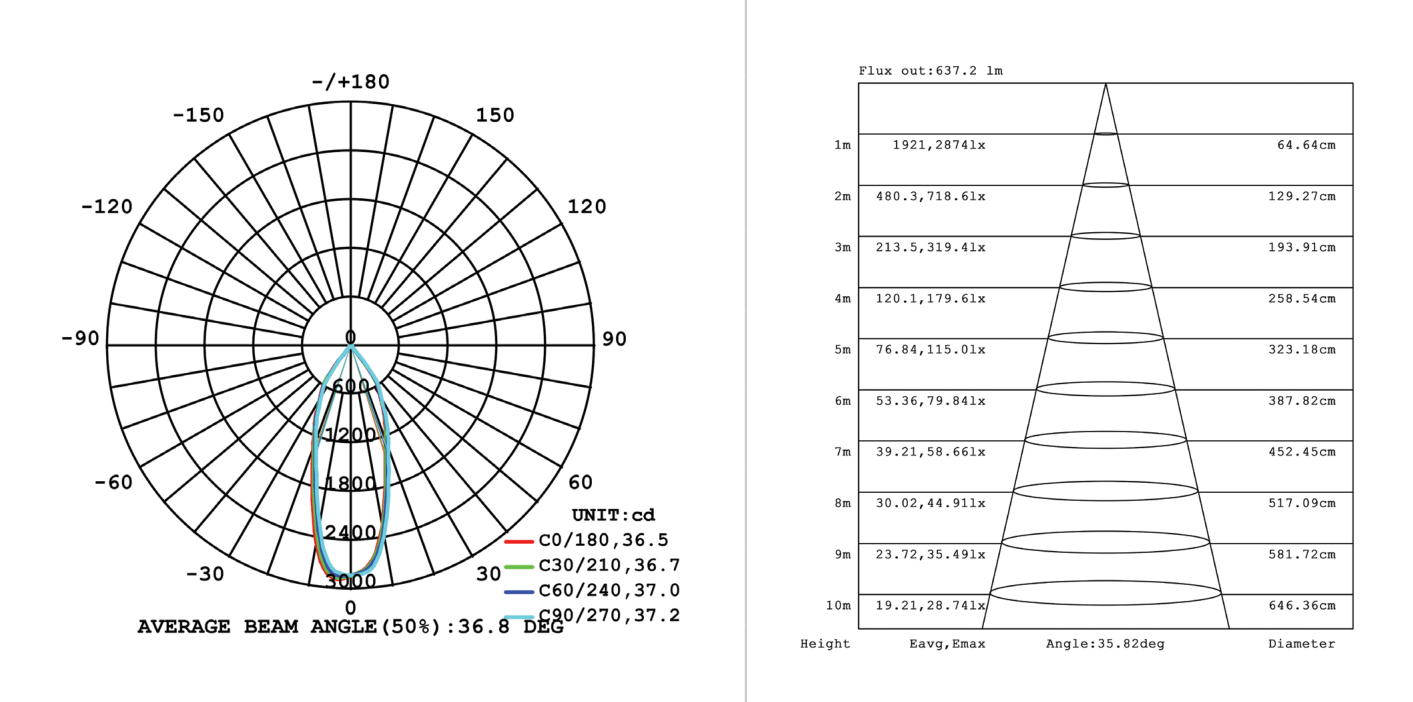Click the "193.91cm" diameter value
The width and height of the screenshot is (1413, 702).
[1302, 247]
